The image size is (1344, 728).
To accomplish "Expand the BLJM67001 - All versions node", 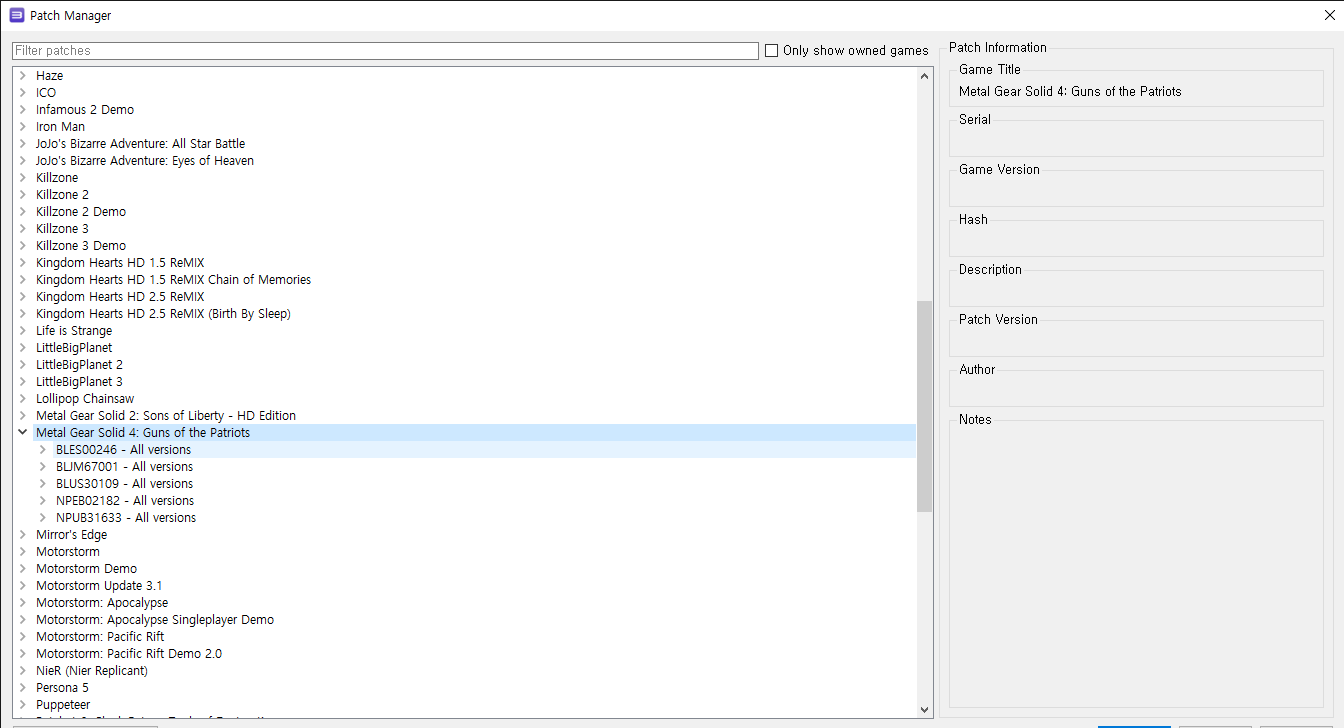I will point(42,467).
